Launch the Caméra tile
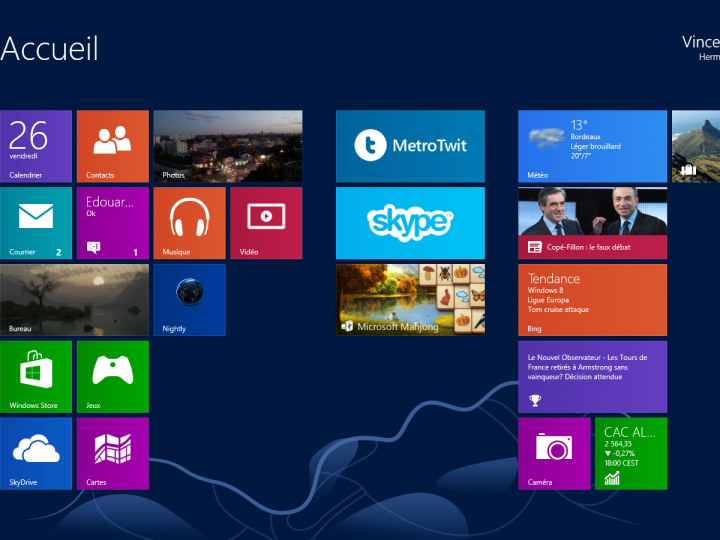Screen dimensions: 720x540 coord(554,454)
